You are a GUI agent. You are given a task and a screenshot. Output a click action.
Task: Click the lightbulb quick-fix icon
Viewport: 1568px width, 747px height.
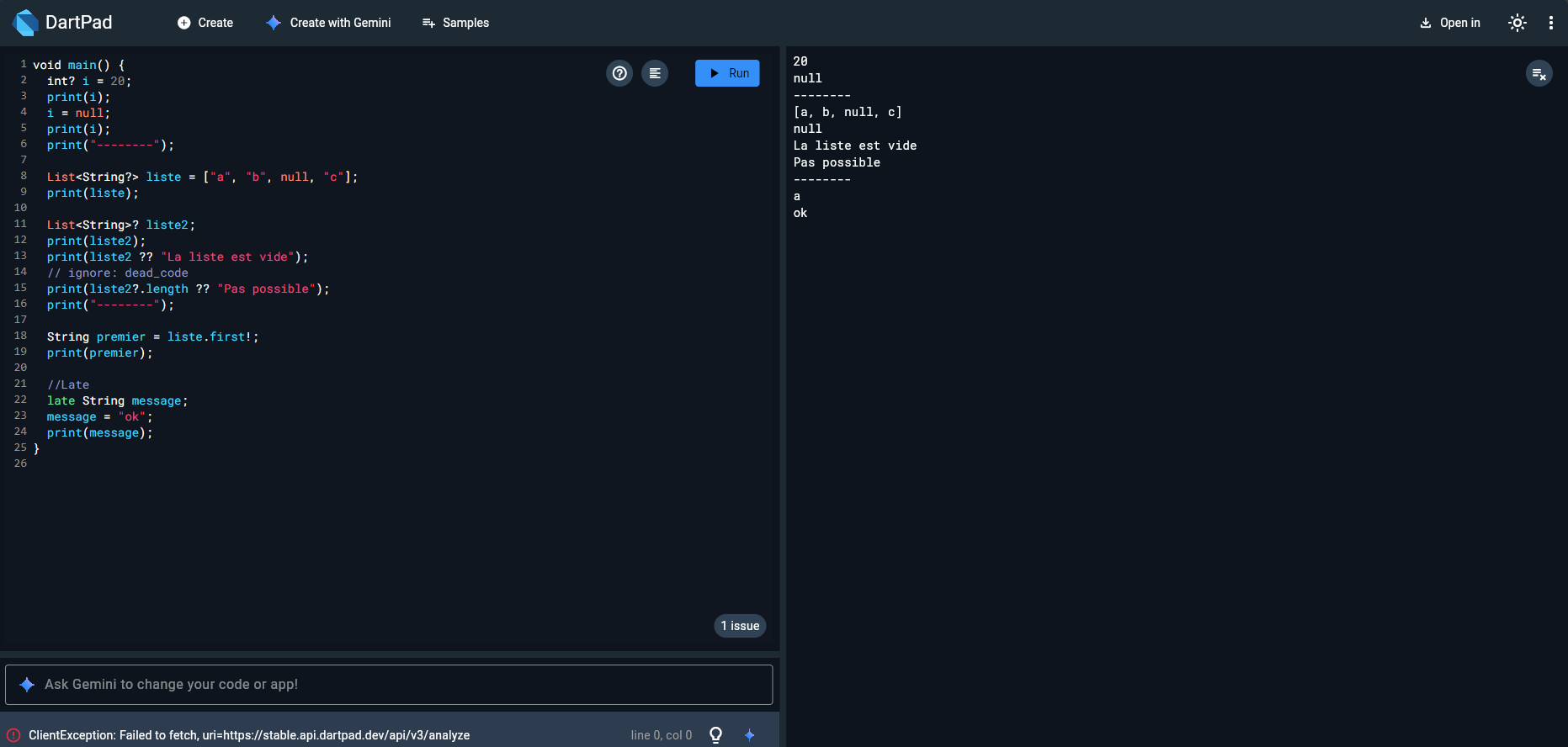716,735
